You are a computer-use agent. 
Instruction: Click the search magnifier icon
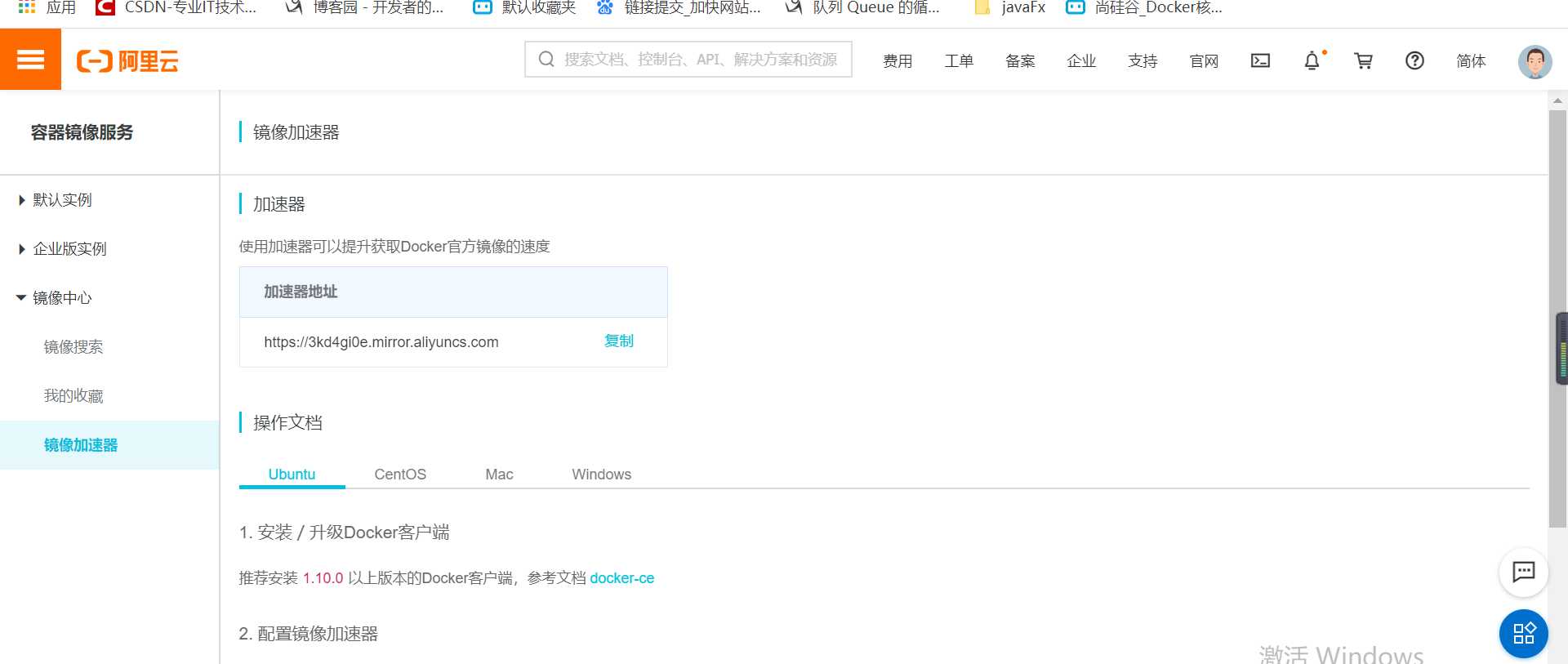point(546,59)
